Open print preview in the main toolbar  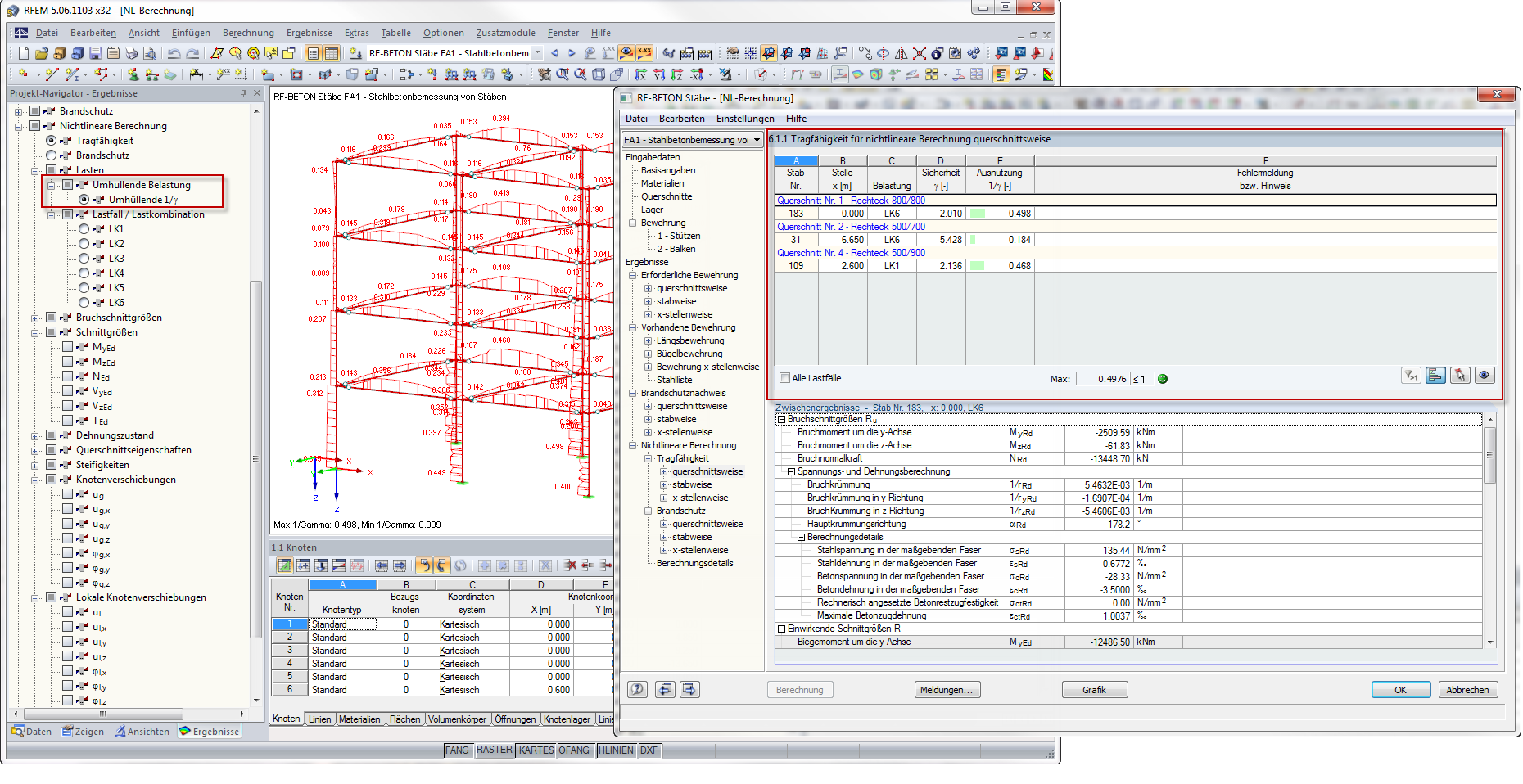click(149, 53)
